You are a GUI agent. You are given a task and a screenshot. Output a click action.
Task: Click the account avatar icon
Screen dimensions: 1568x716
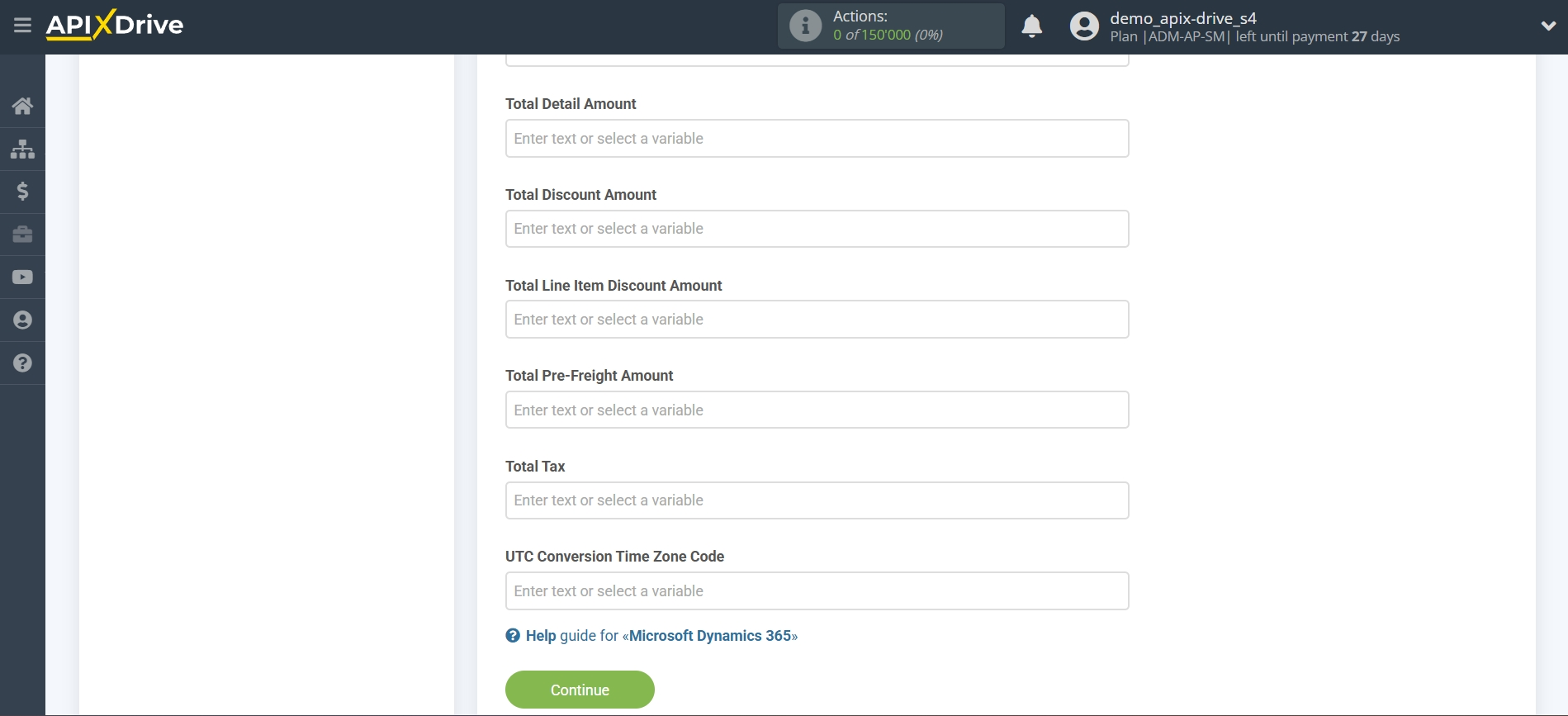(1084, 26)
